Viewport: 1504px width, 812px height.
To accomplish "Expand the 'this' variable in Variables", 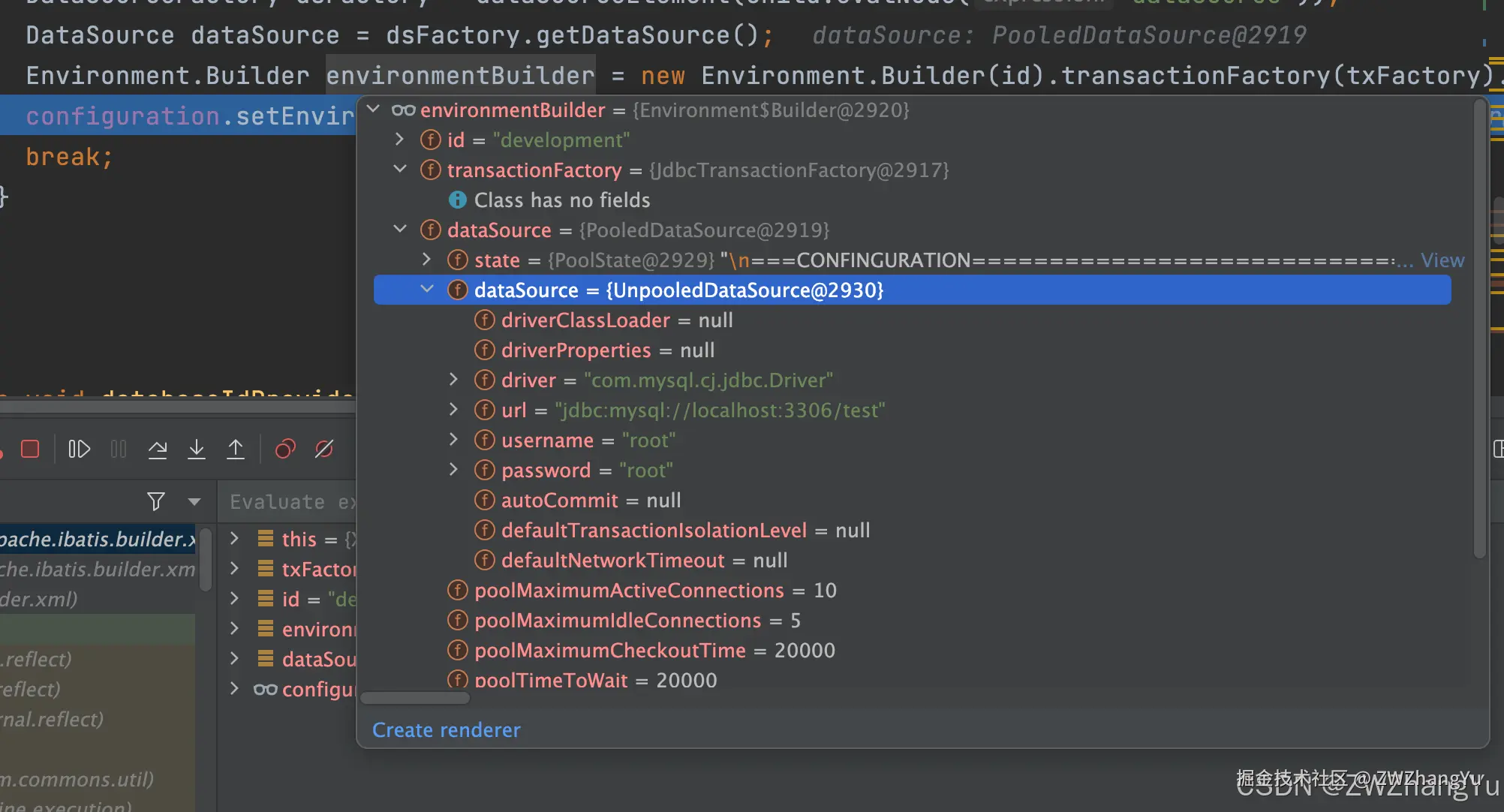I will click(x=234, y=539).
